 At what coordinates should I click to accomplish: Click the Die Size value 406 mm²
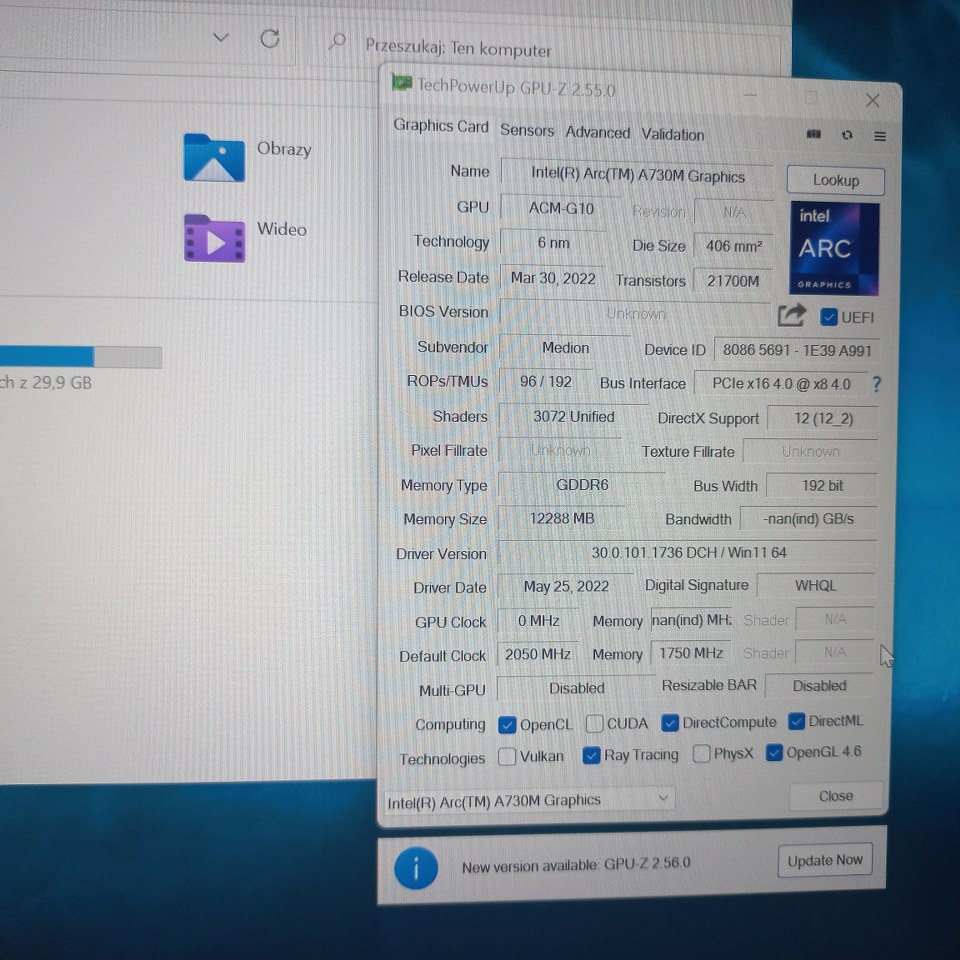pos(733,246)
